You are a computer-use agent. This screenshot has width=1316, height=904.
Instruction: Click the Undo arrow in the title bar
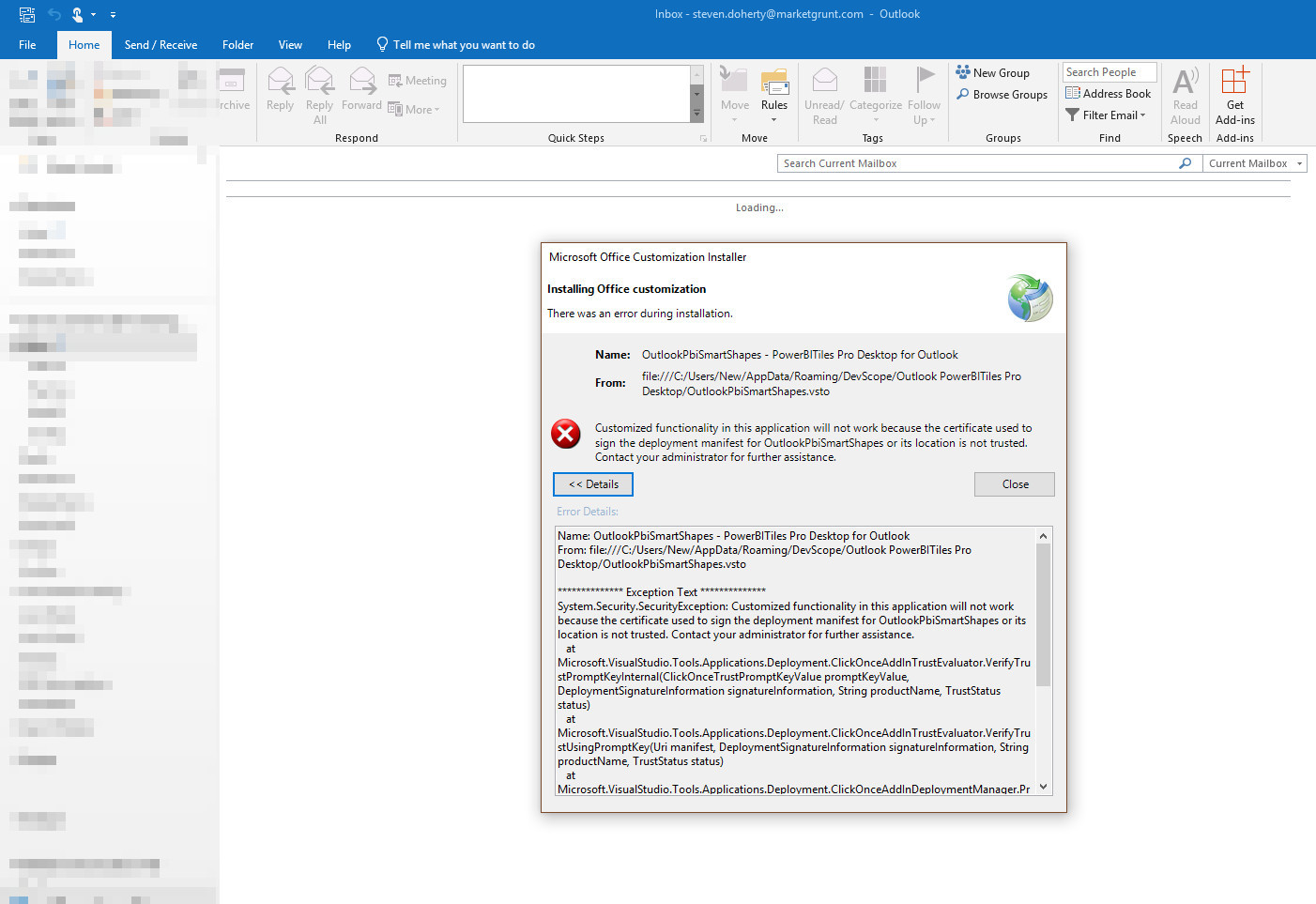(x=54, y=14)
